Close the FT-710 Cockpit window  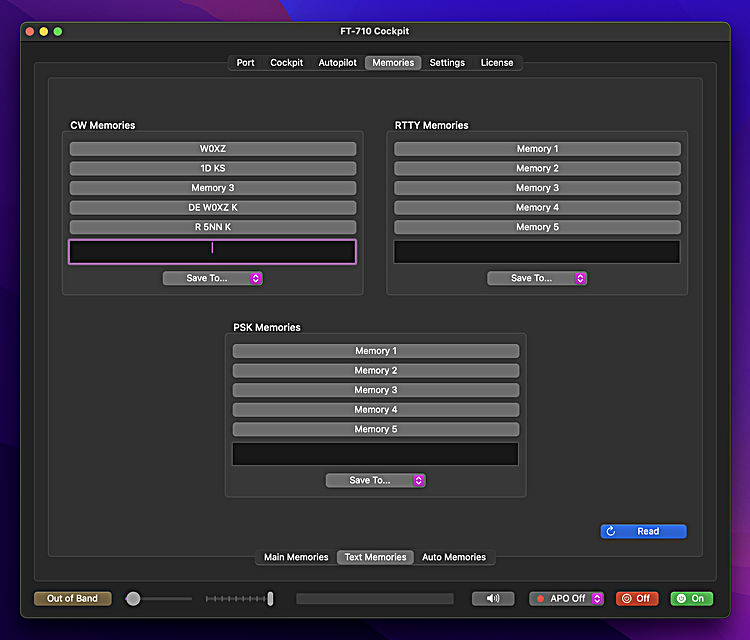coord(30,32)
